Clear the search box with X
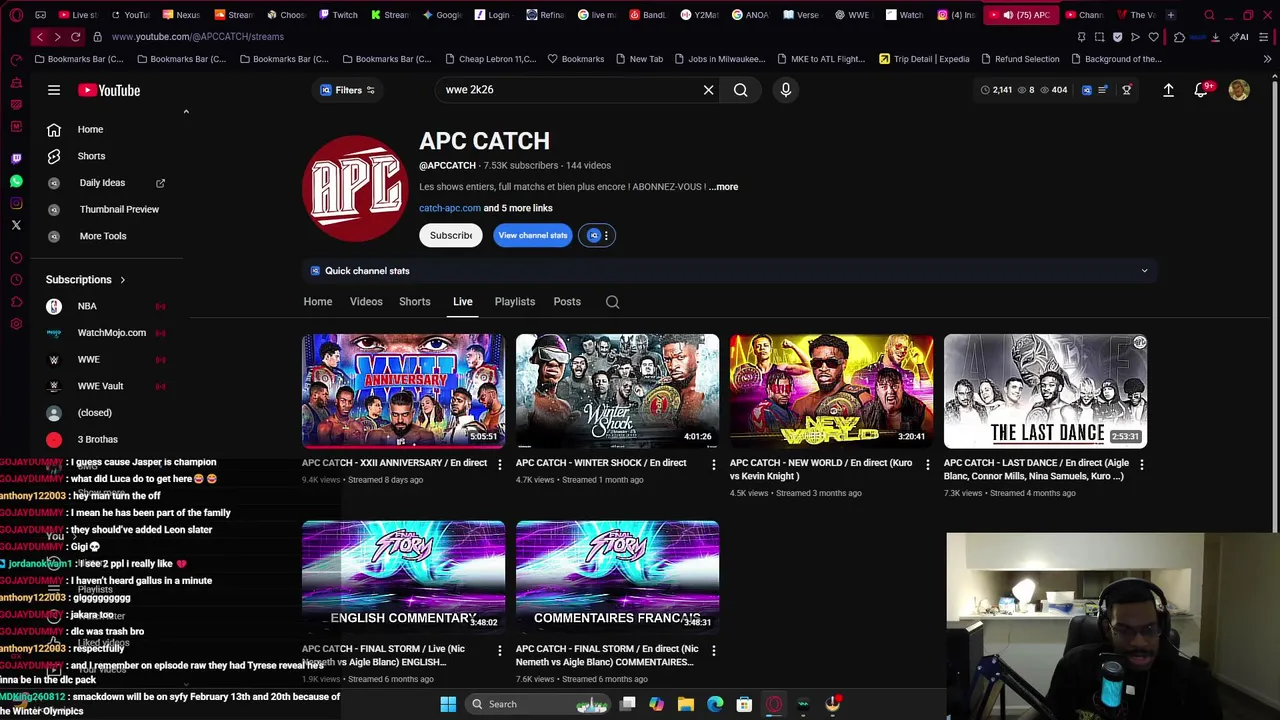The height and width of the screenshot is (720, 1280). coord(708,90)
